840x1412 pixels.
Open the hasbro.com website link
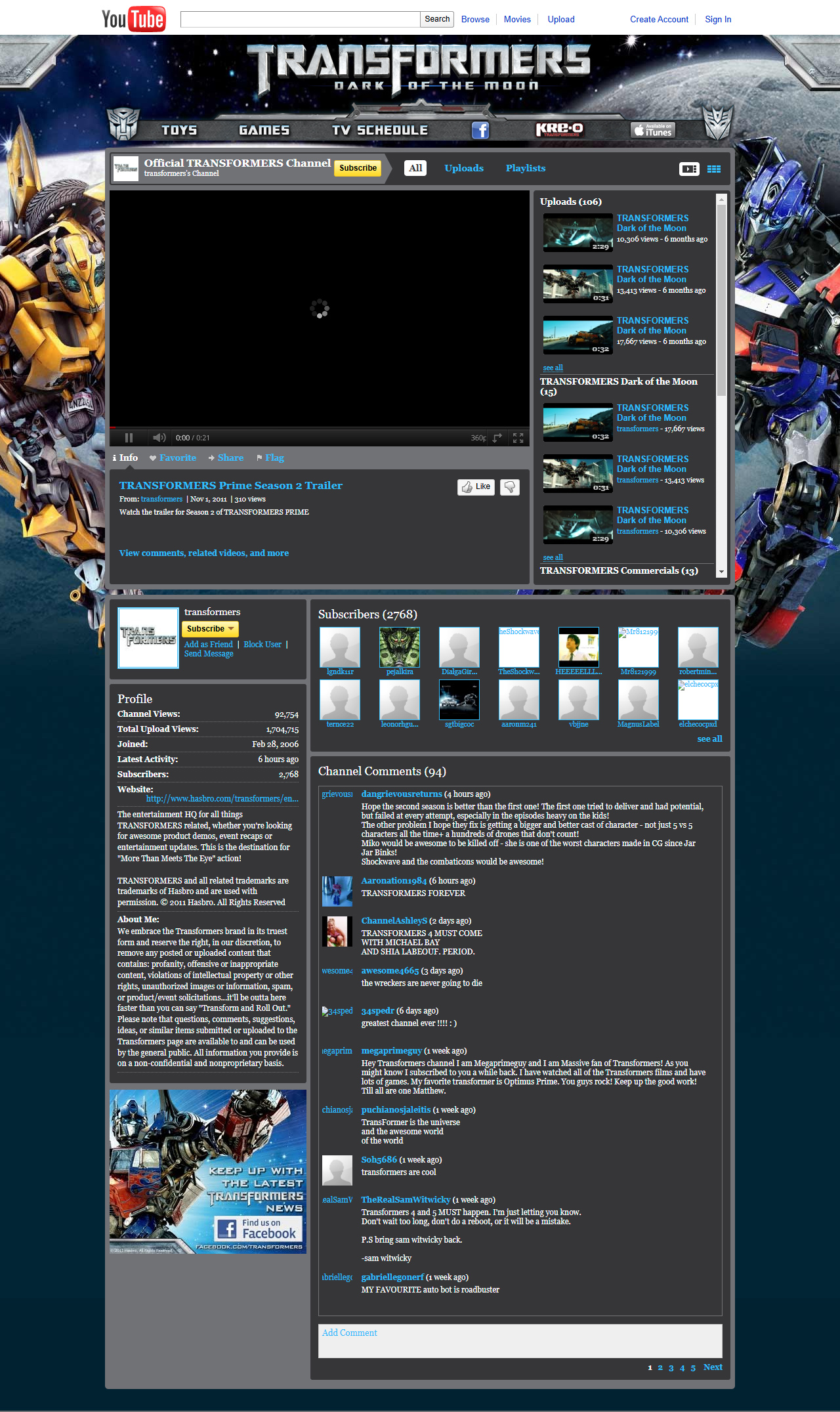click(222, 799)
